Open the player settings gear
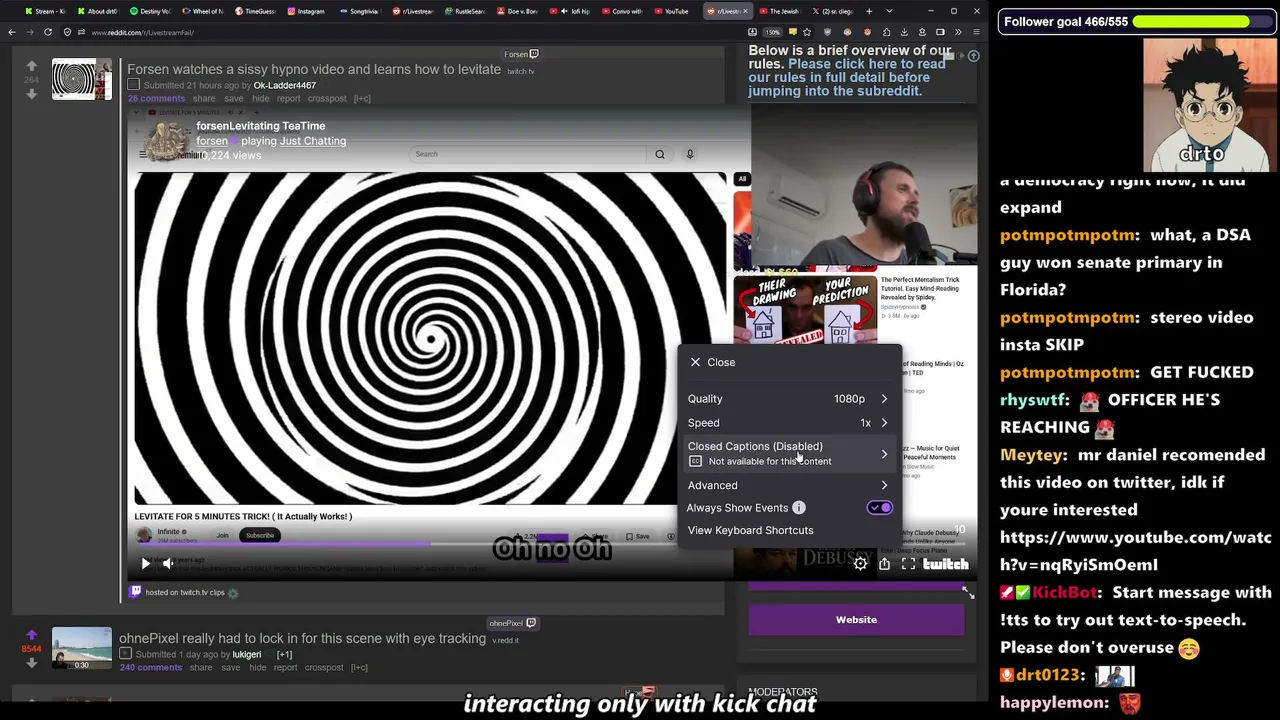The height and width of the screenshot is (720, 1280). click(860, 564)
